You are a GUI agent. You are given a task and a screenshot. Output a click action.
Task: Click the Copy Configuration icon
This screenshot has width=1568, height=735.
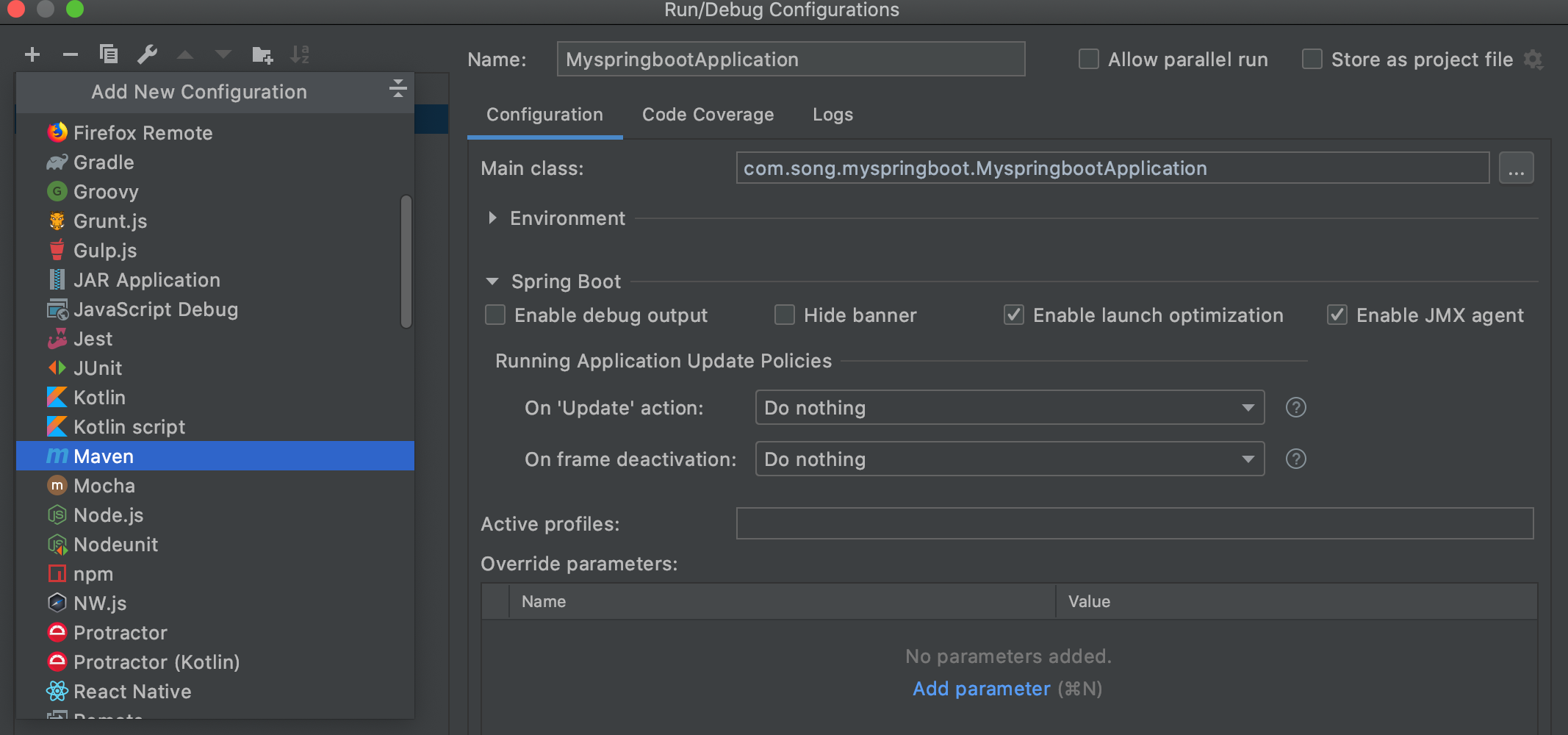click(109, 54)
